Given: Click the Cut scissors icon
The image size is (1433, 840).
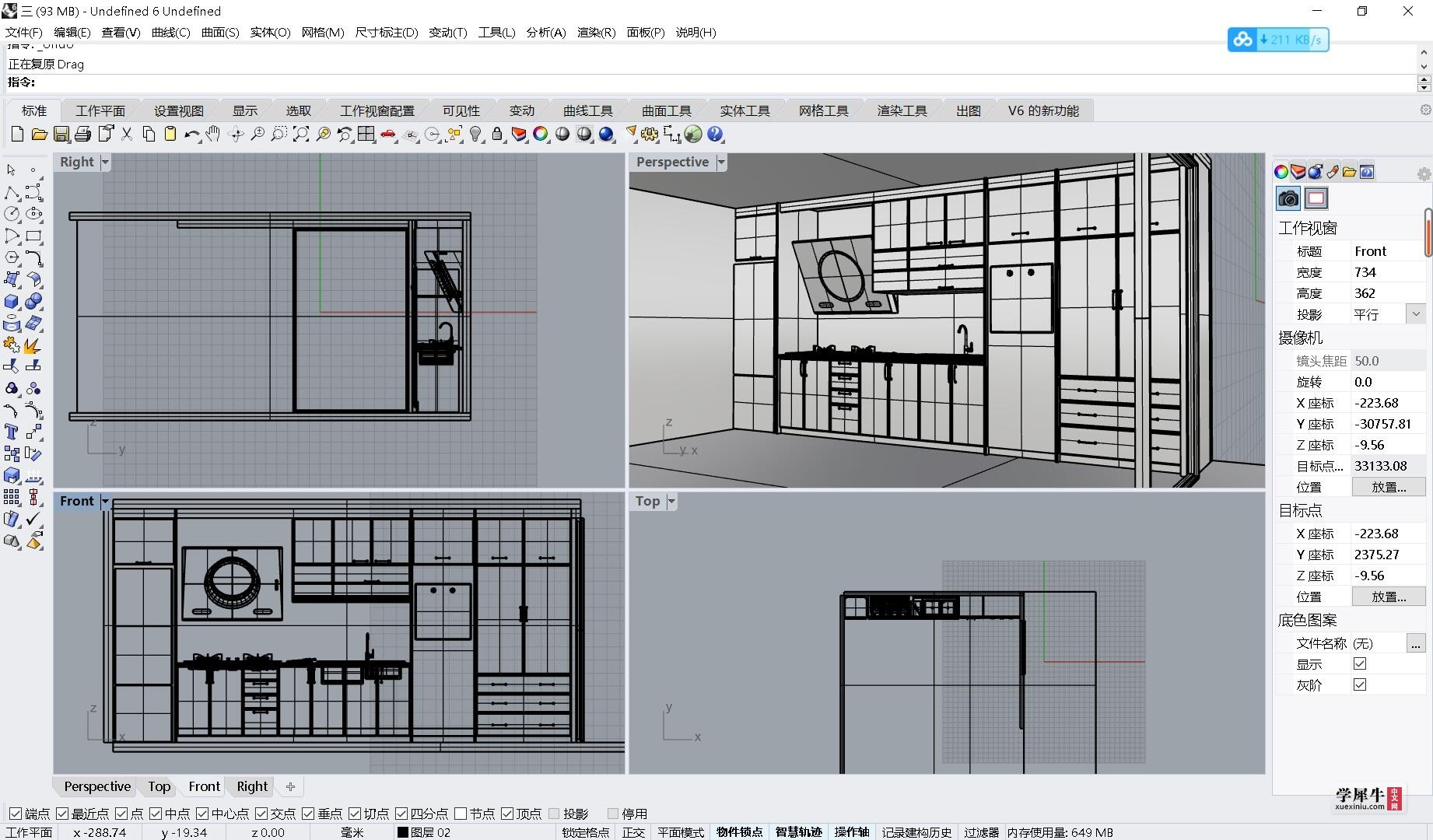Looking at the screenshot, I should point(127,135).
